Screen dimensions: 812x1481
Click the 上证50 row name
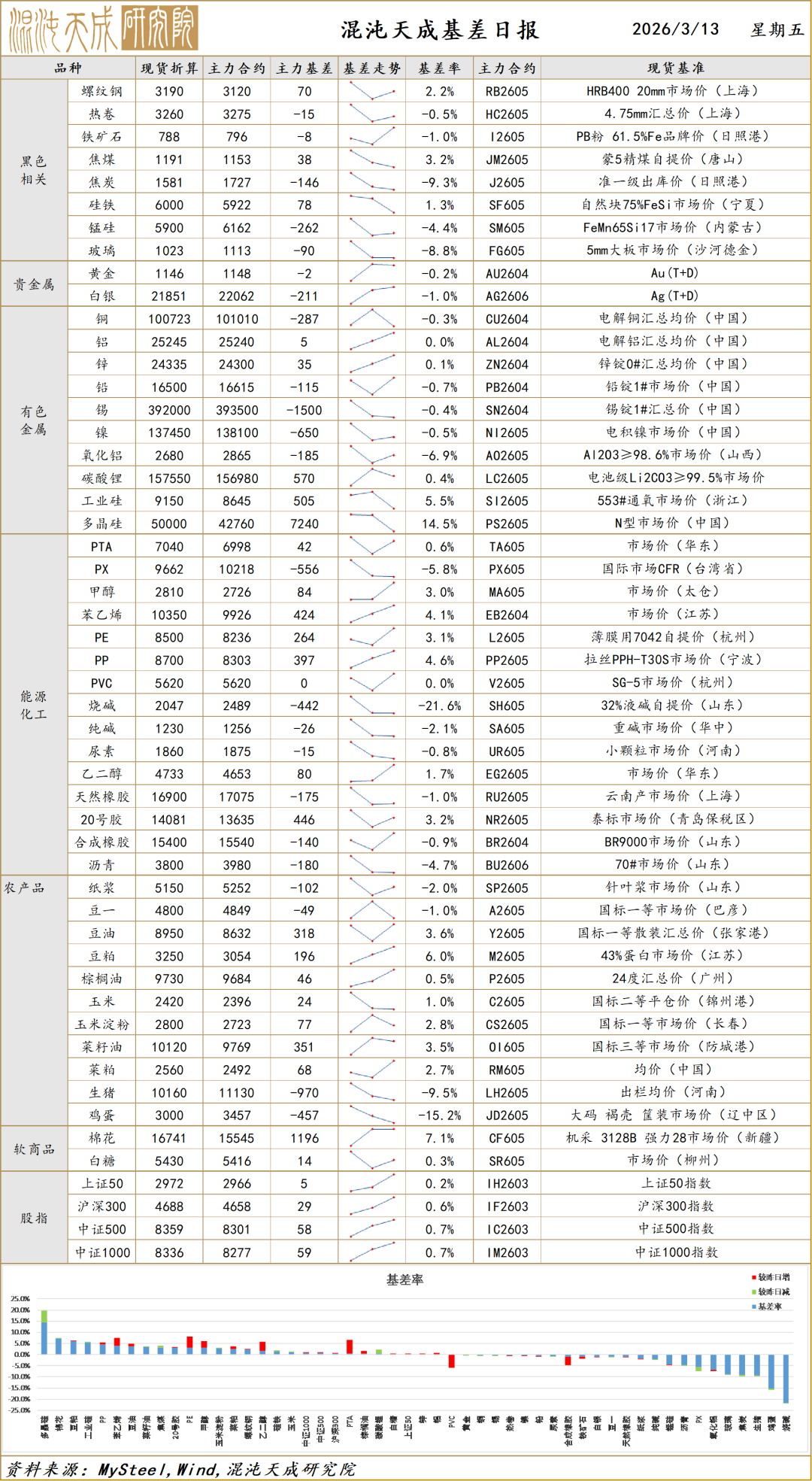coord(102,1184)
